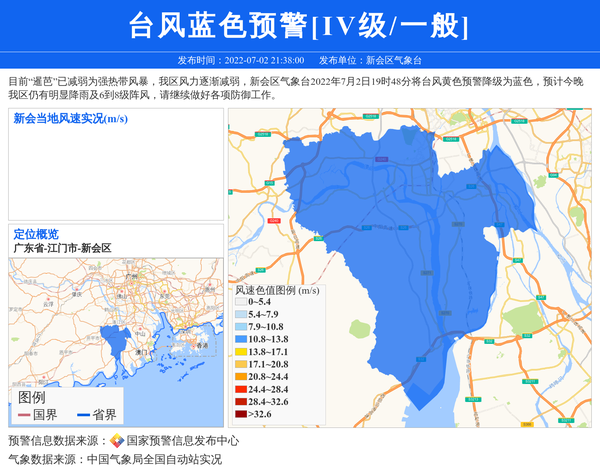Click the National Warning Center logo icon
This screenshot has width=600, height=471.
(117, 441)
